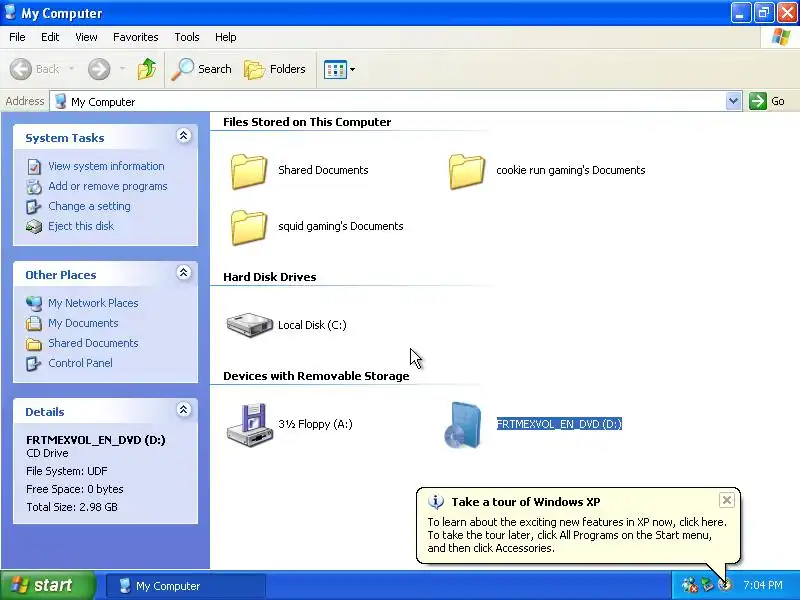Close the Windows XP tour balloon
The height and width of the screenshot is (600, 800).
click(727, 500)
